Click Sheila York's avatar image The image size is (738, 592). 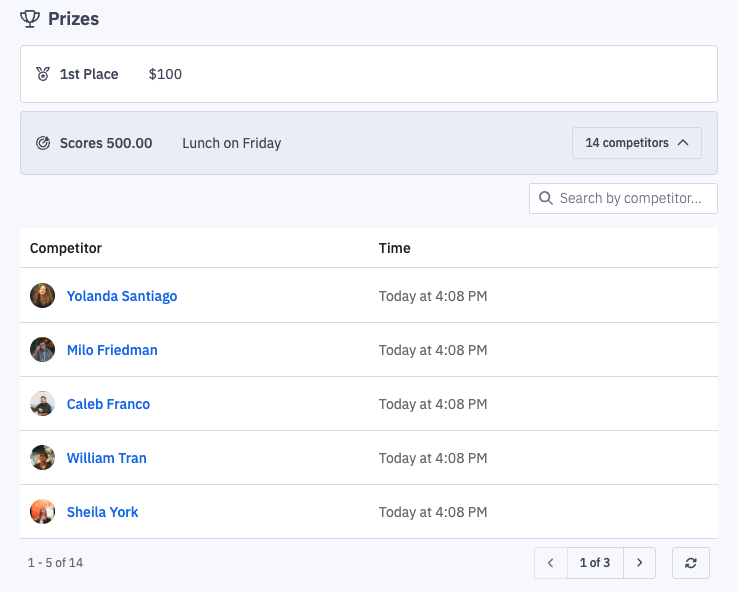(x=42, y=512)
